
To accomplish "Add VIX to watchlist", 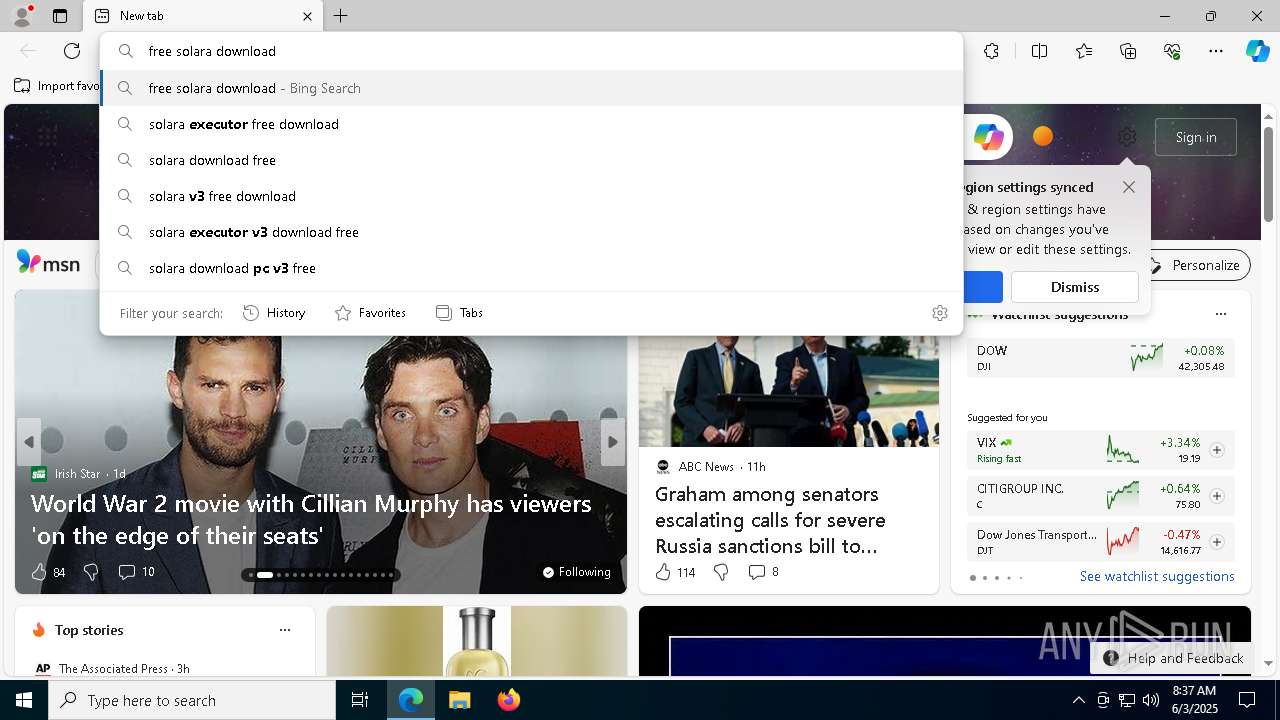I will pyautogui.click(x=1217, y=450).
